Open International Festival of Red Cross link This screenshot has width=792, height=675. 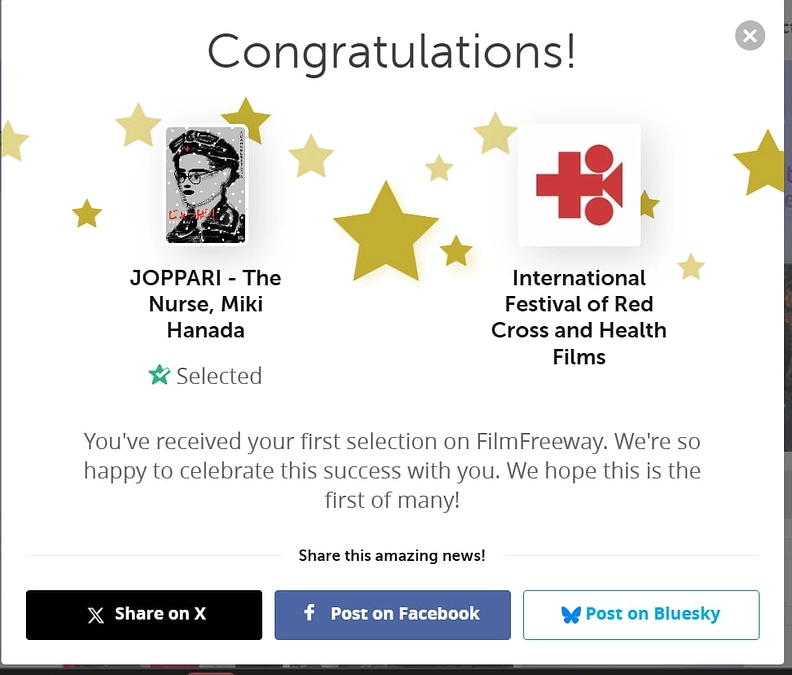coord(578,316)
